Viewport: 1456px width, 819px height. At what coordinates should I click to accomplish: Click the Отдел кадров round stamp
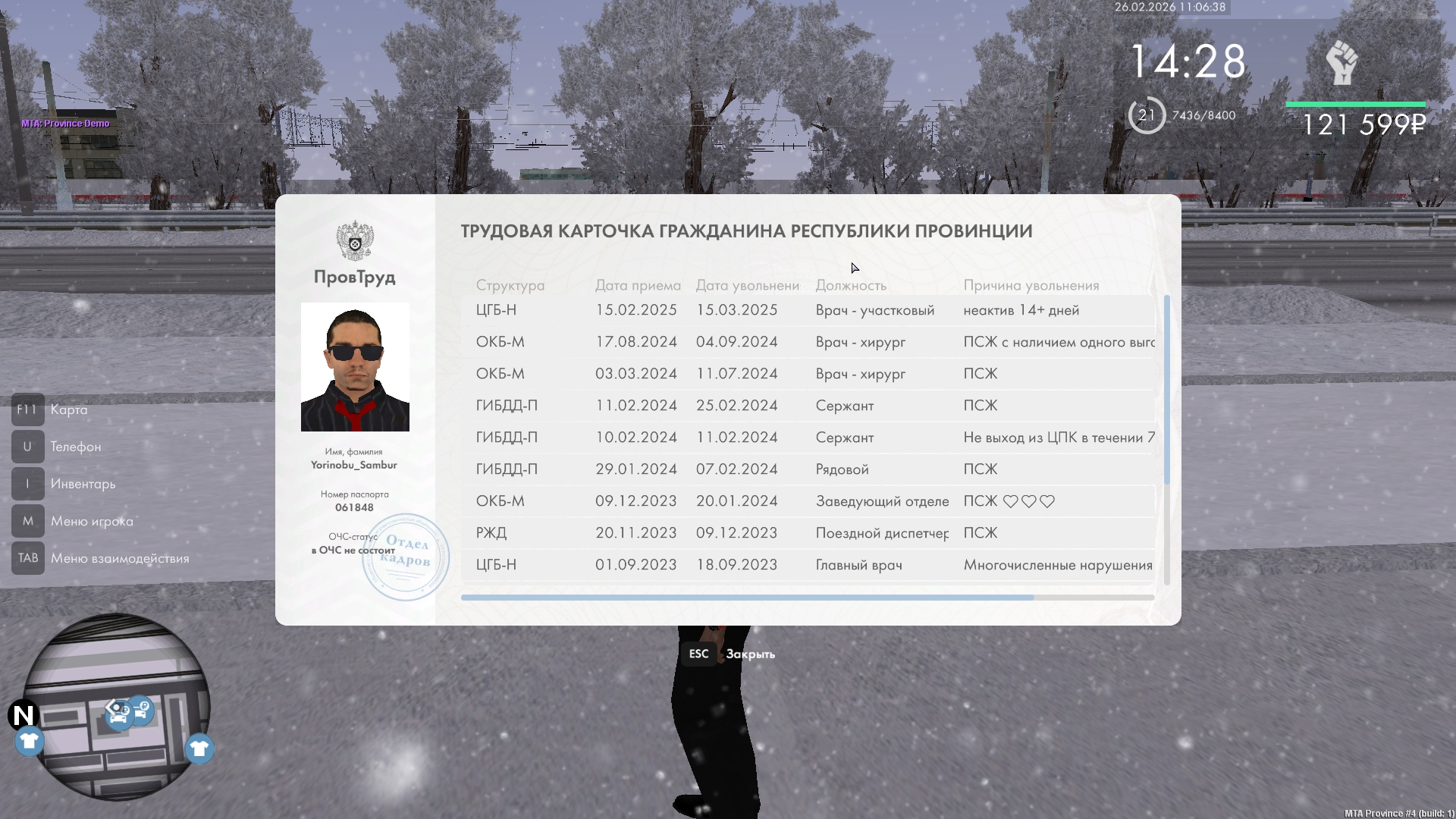click(406, 557)
